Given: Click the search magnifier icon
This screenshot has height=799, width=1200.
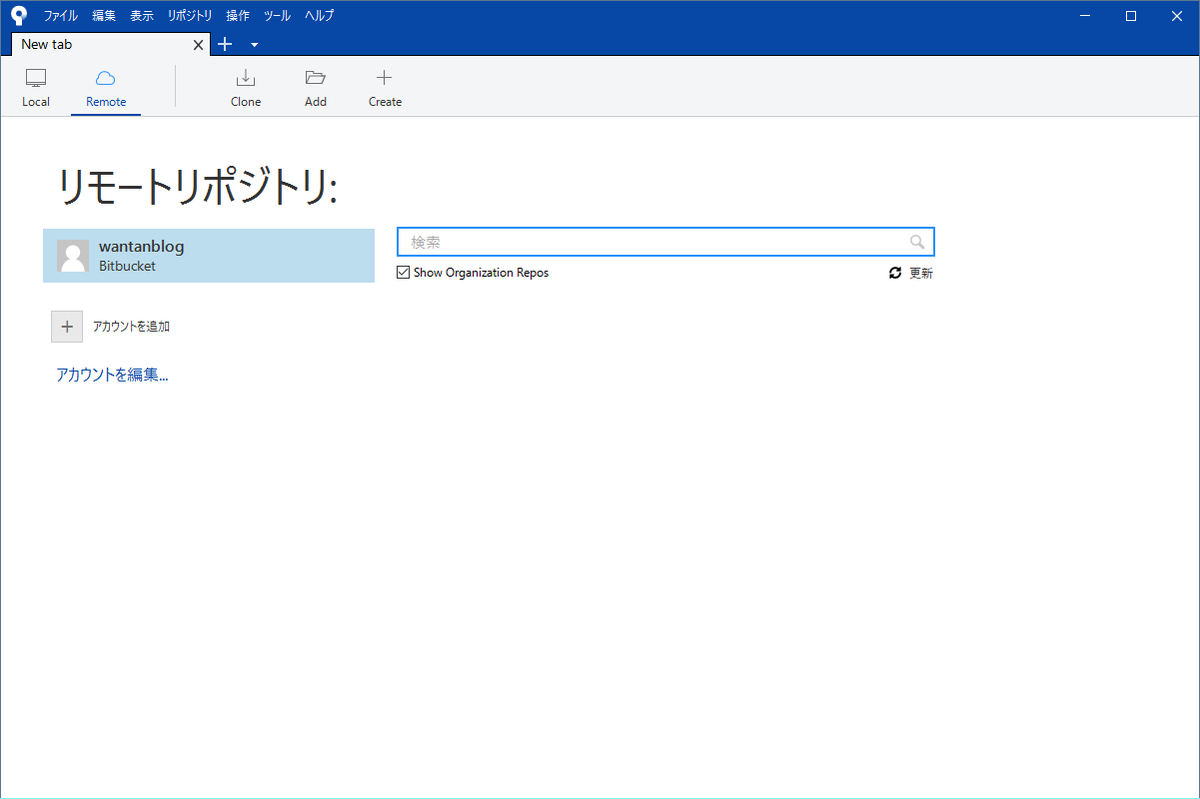Looking at the screenshot, I should (x=917, y=241).
